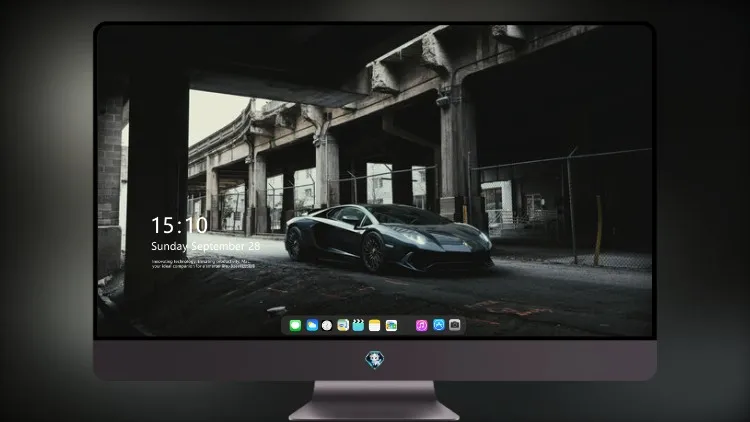The width and height of the screenshot is (750, 422).
Task: Open the Clock app in the dock
Action: click(327, 325)
